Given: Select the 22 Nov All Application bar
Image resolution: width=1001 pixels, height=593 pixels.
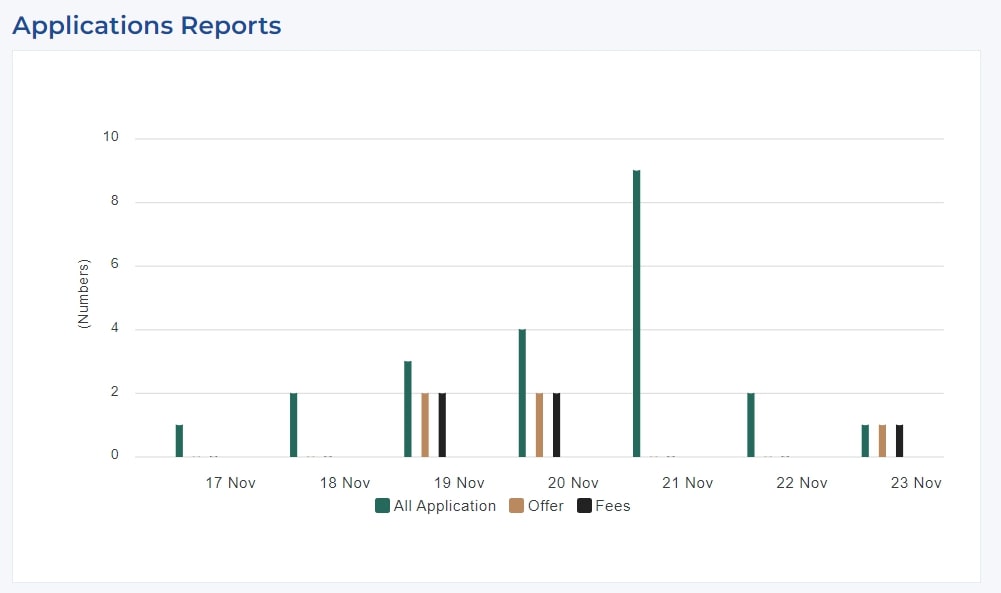Looking at the screenshot, I should (x=751, y=425).
